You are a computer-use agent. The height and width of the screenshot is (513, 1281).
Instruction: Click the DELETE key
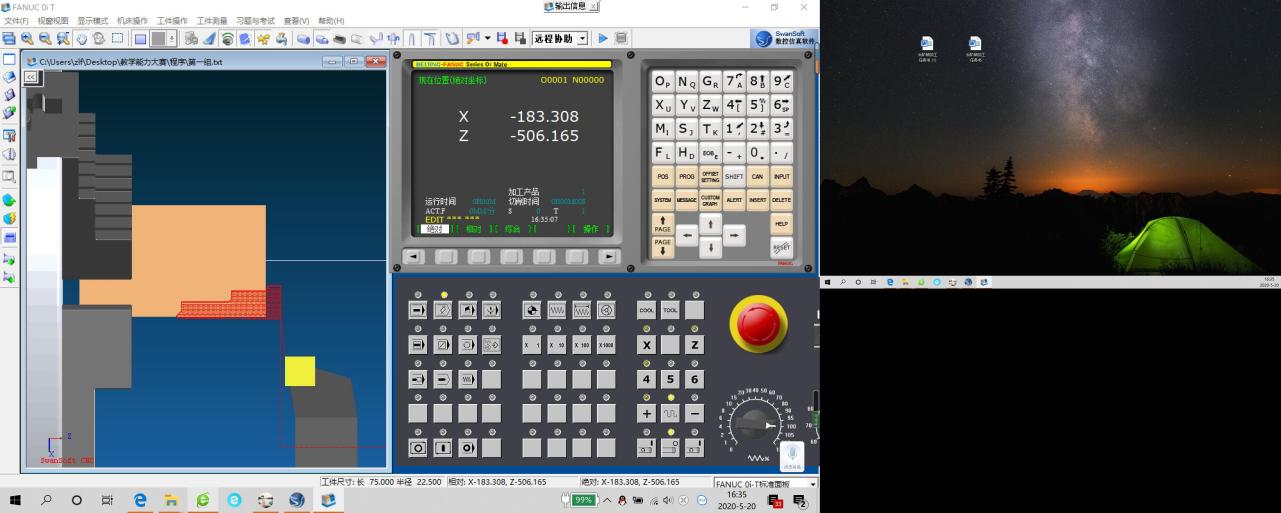pyautogui.click(x=781, y=199)
